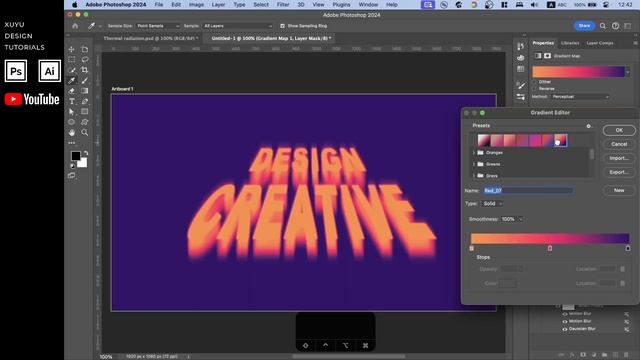This screenshot has width=640, height=360.
Task: Select the Eraser tool
Action: point(72,91)
